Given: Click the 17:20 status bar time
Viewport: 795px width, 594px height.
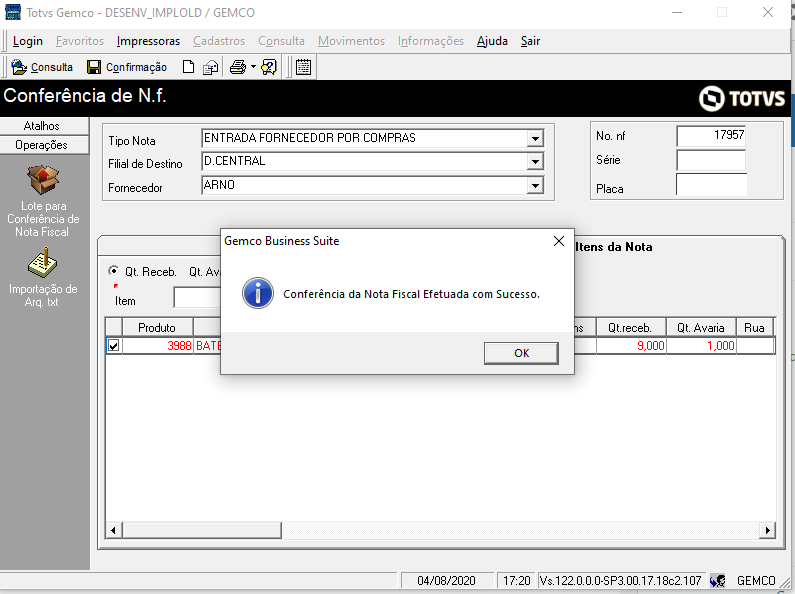Looking at the screenshot, I should coord(516,580).
